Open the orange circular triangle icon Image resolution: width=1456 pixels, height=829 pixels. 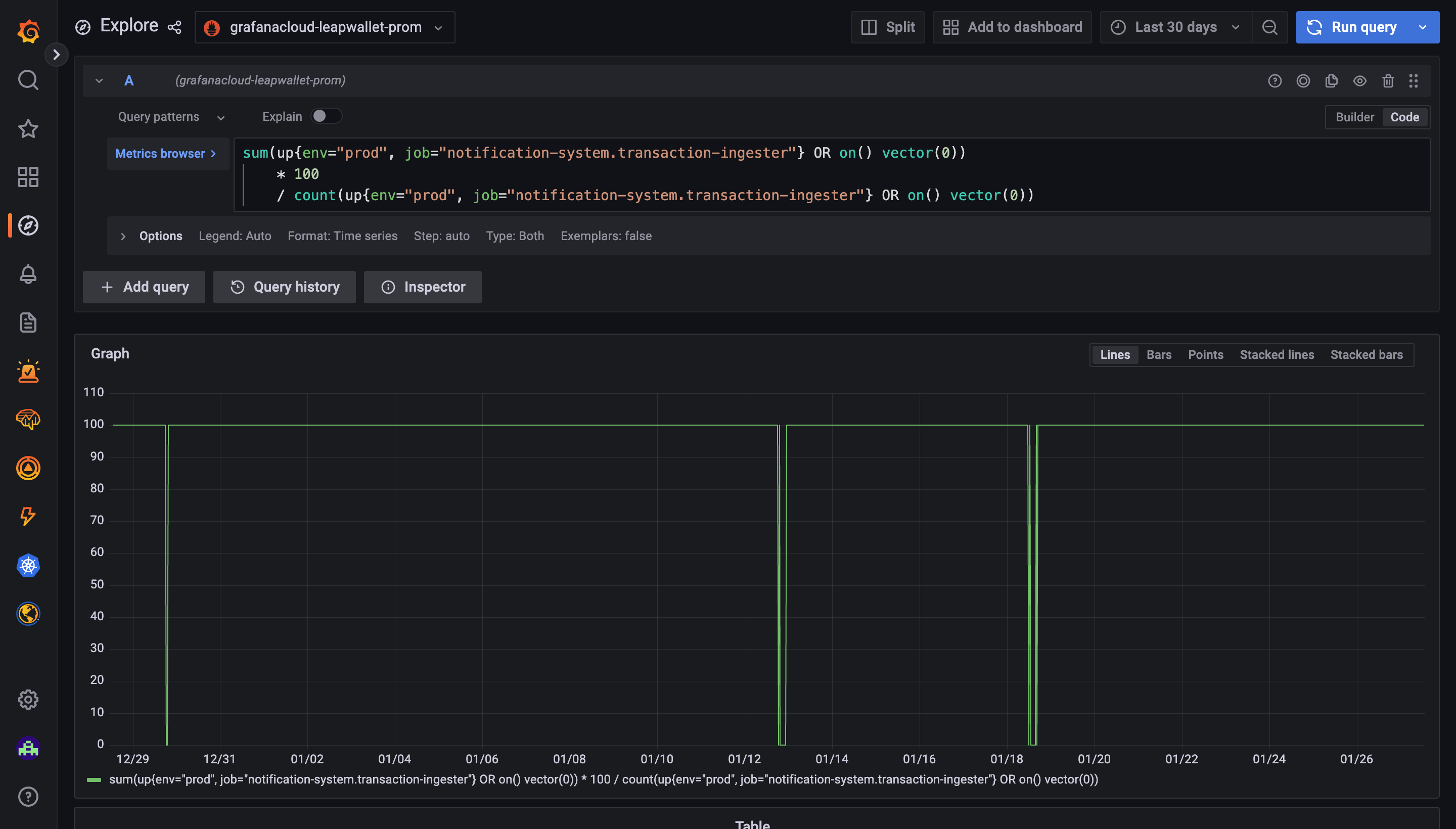pyautogui.click(x=28, y=468)
